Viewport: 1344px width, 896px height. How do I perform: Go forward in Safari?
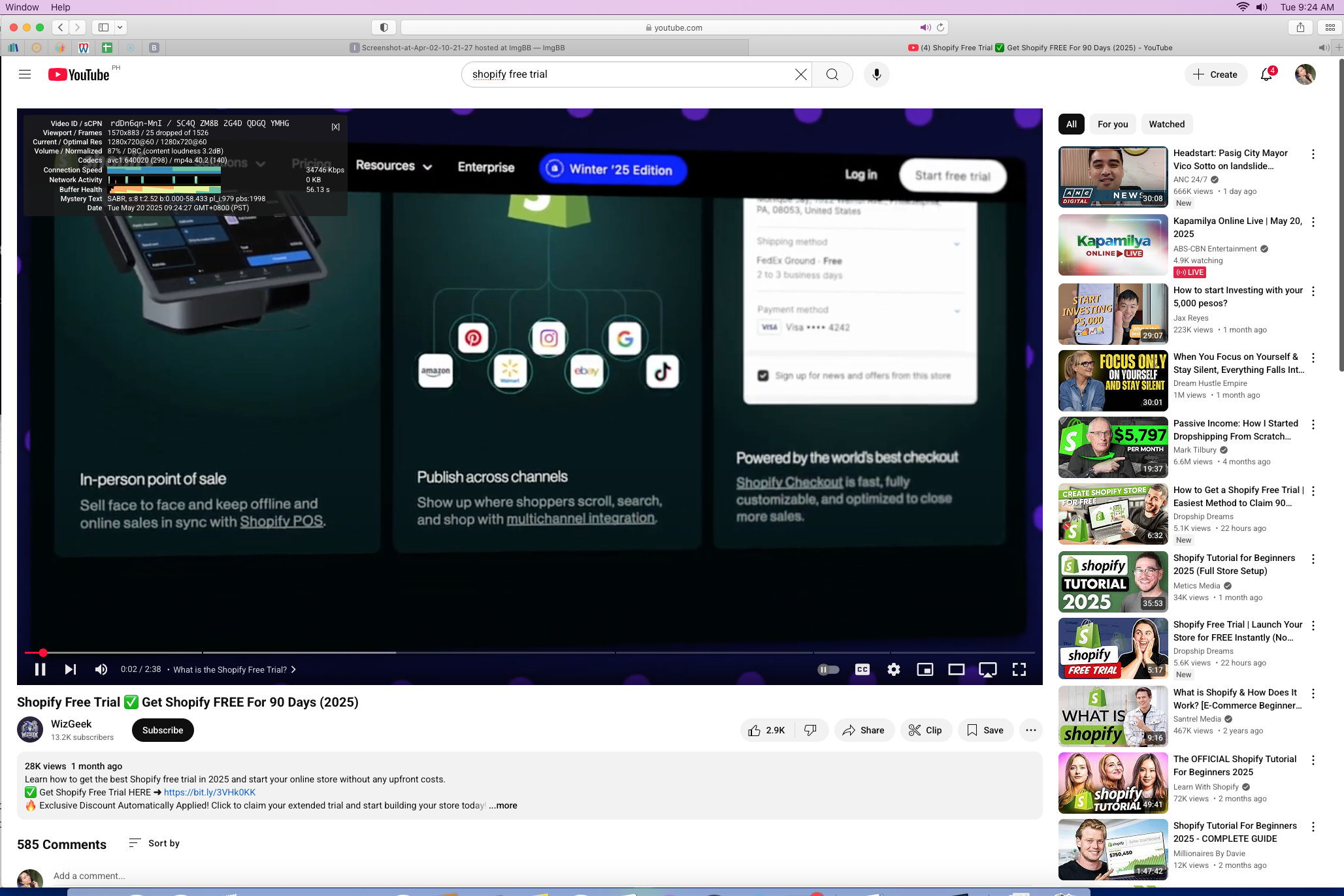click(x=78, y=27)
